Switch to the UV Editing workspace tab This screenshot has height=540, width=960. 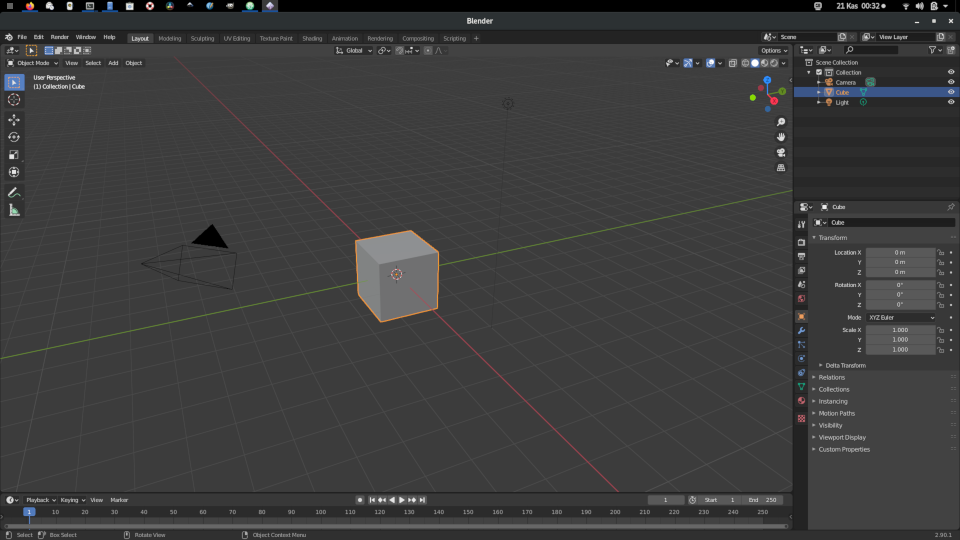point(236,39)
